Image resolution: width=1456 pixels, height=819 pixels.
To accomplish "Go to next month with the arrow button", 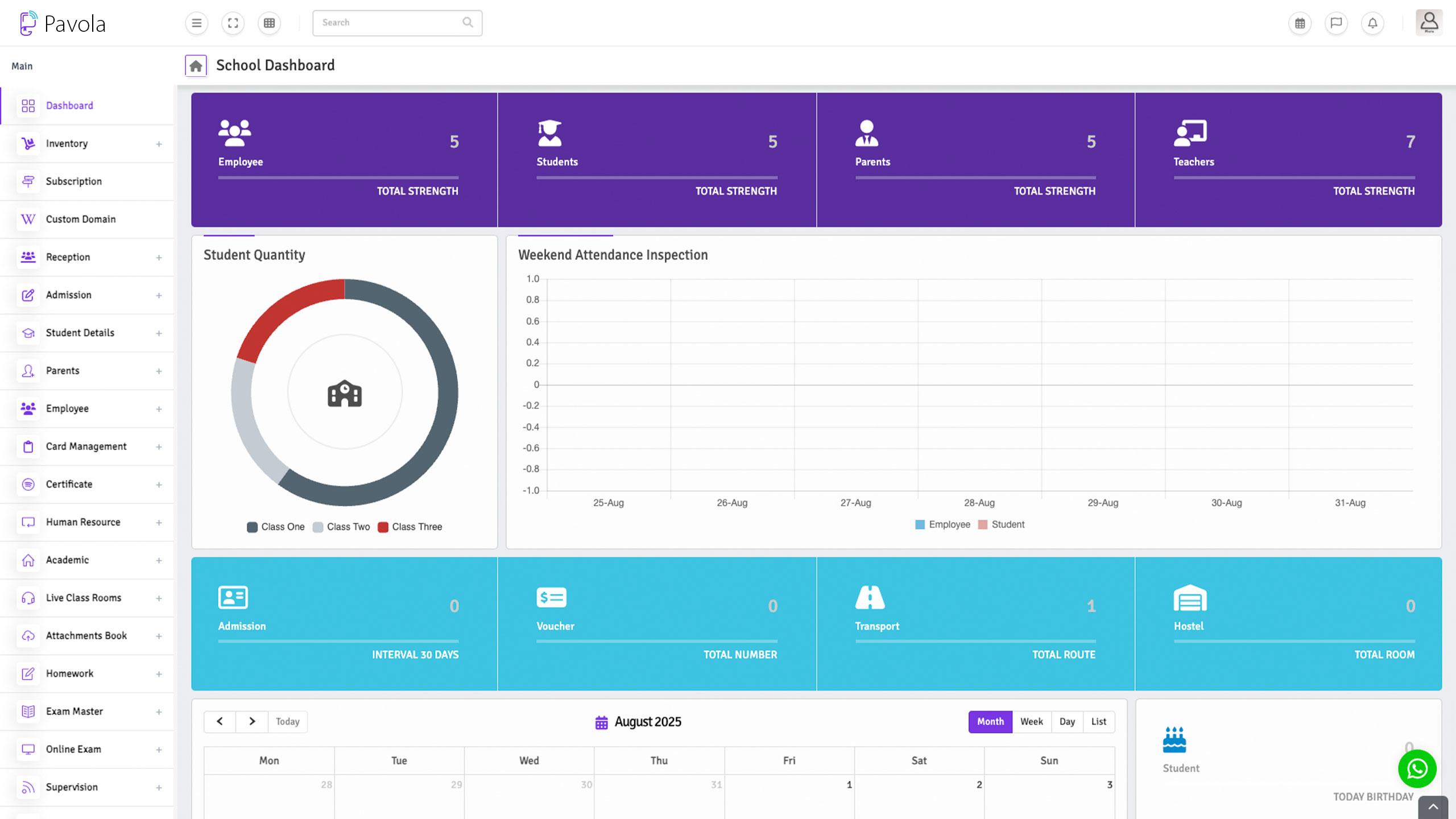I will 252,721.
